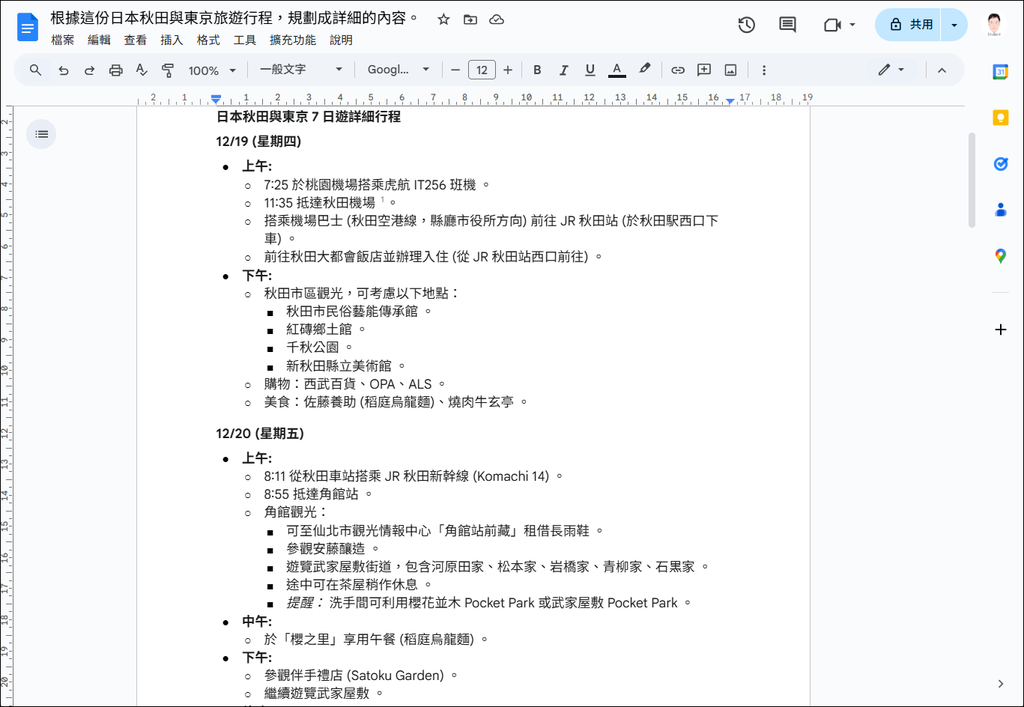Open video call options arrow
The height and width of the screenshot is (707, 1024).
pyautogui.click(x=852, y=25)
